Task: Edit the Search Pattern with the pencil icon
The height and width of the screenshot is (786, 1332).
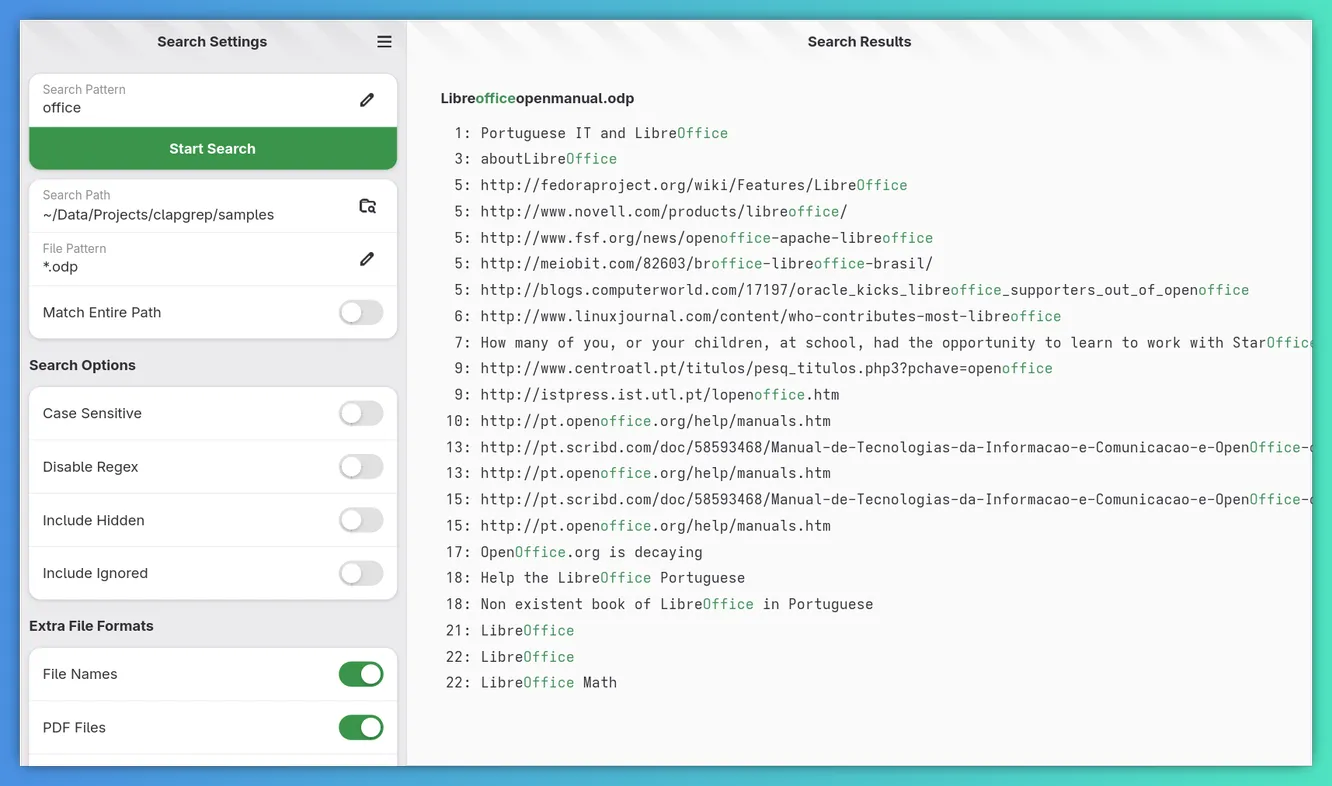Action: click(367, 100)
